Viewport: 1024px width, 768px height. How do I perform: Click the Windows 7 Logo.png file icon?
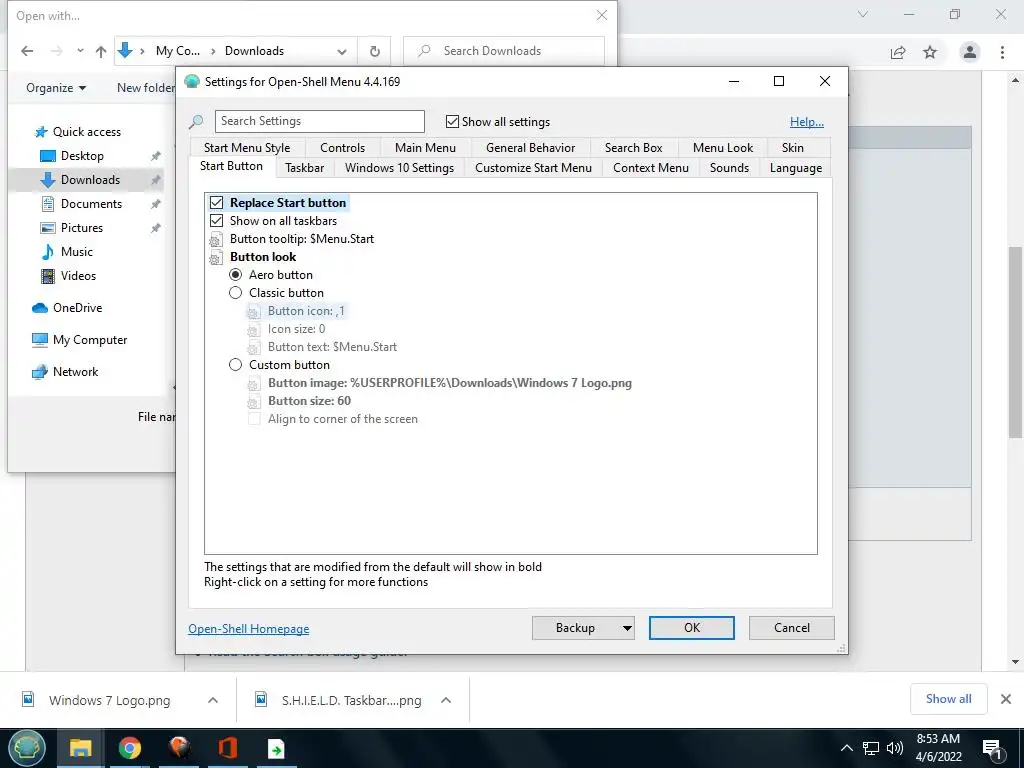click(x=28, y=699)
